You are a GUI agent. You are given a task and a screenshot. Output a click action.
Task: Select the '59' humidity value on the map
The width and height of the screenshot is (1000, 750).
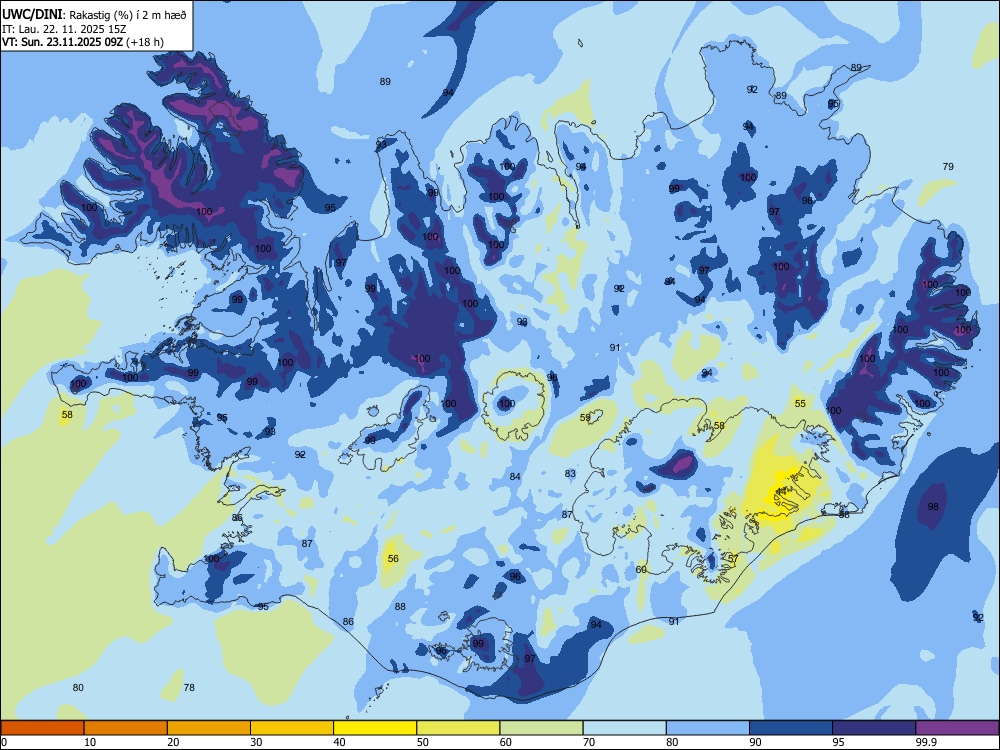(x=585, y=418)
